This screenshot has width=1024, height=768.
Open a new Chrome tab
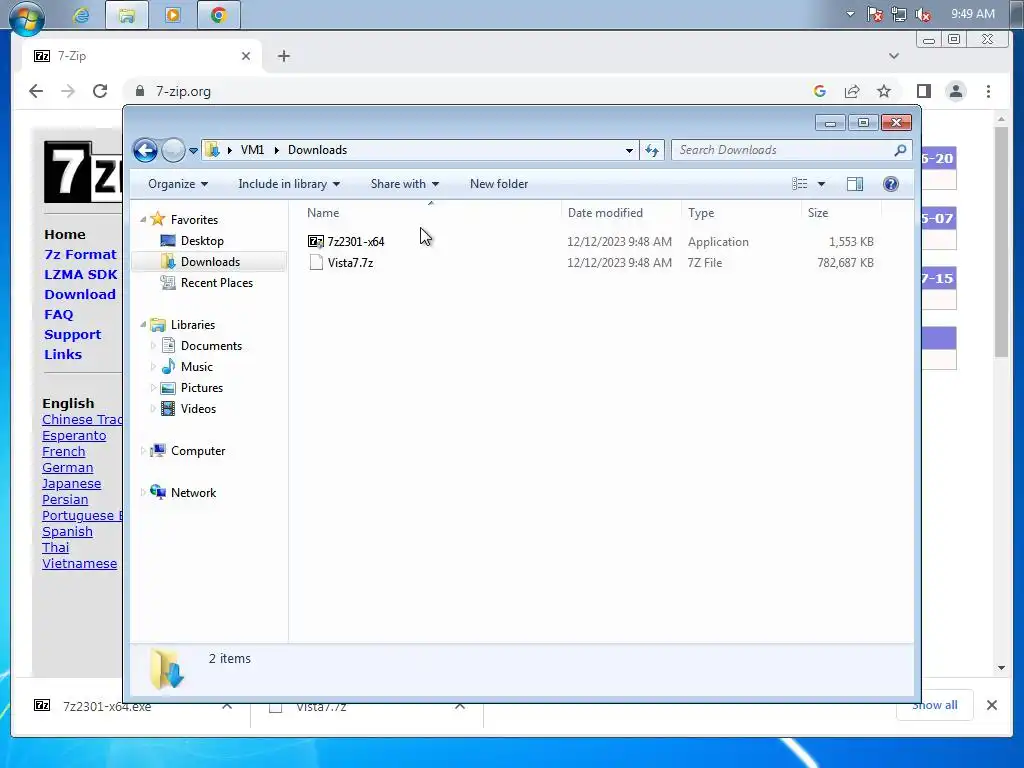283,56
